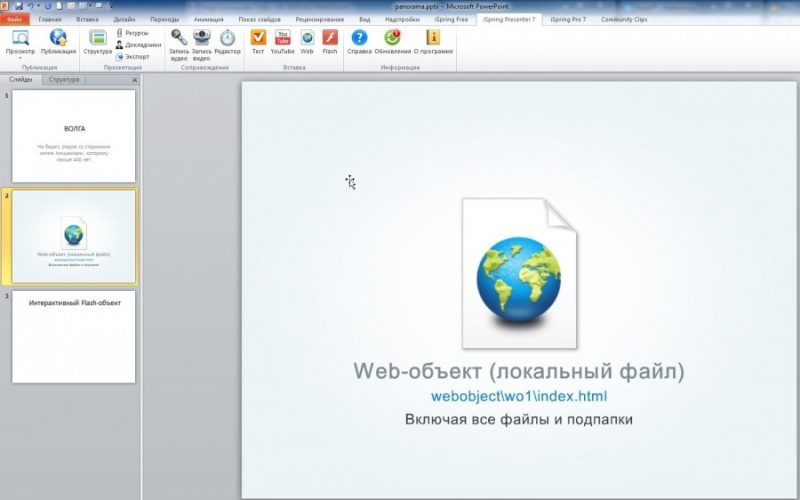Switch to the Вставка ribbon tab
Viewport: 800px width, 500px height.
tap(87, 19)
